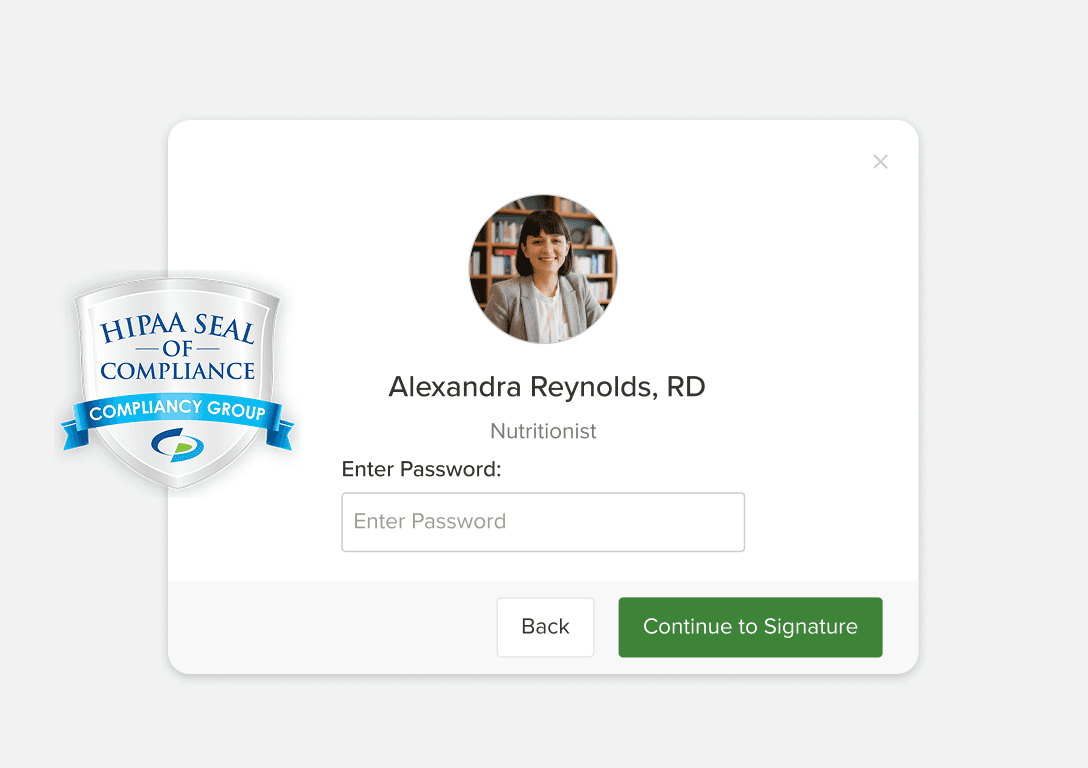Image resolution: width=1088 pixels, height=768 pixels.
Task: Click the gray backdrop outside the dialog
Action: (x=1000, y=400)
